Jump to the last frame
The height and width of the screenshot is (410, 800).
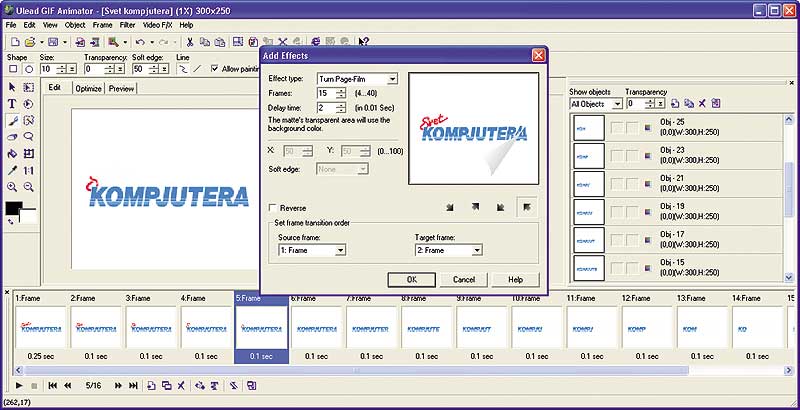point(133,386)
